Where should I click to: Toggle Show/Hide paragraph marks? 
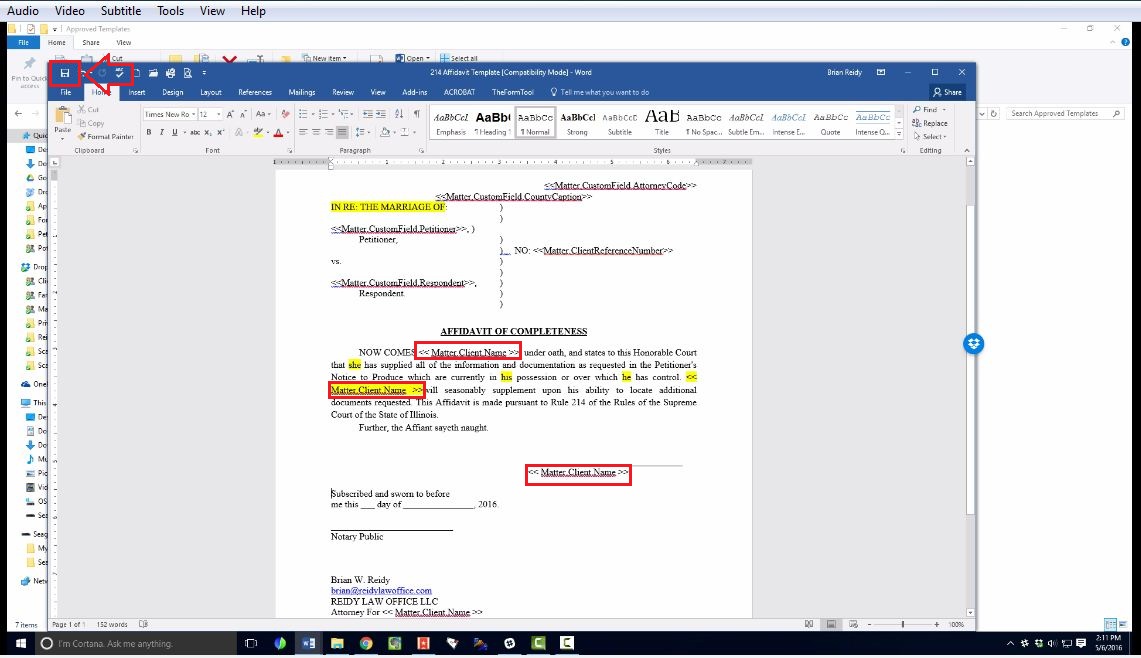point(417,114)
